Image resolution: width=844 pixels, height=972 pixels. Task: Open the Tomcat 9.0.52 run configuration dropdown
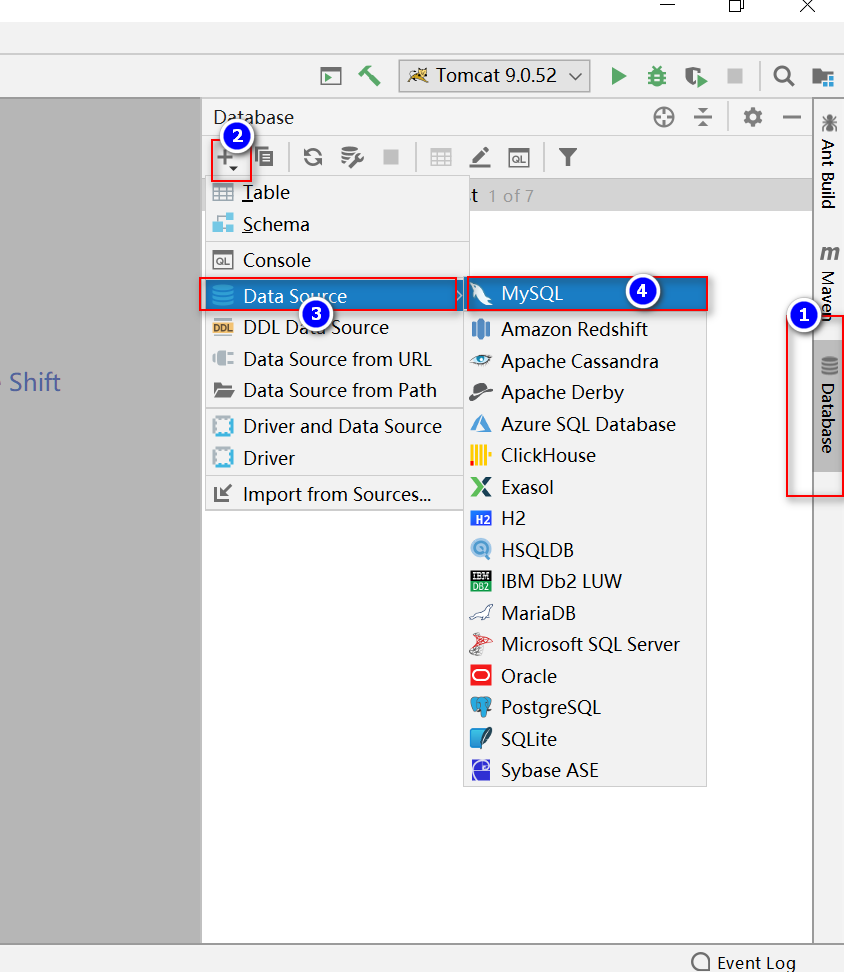(x=494, y=76)
